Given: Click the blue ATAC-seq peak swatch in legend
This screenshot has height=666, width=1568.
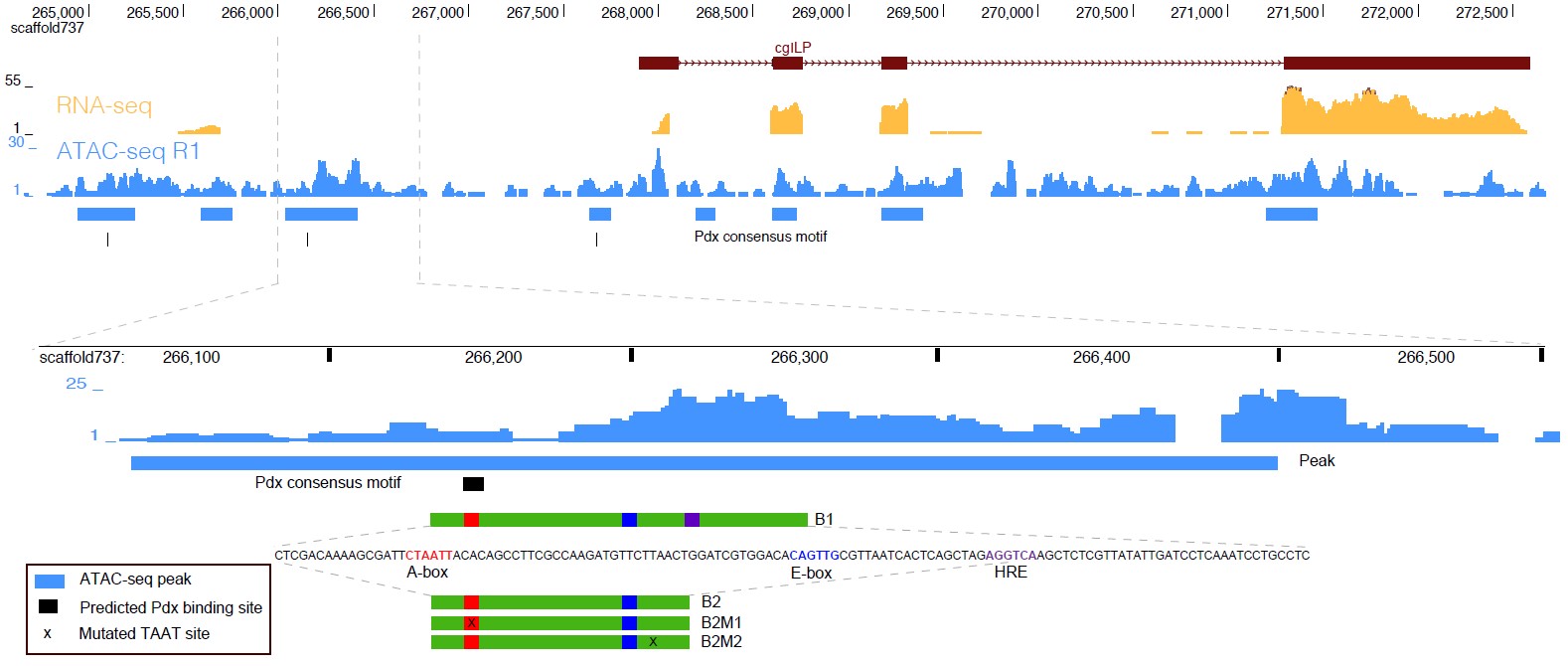Looking at the screenshot, I should click(50, 581).
